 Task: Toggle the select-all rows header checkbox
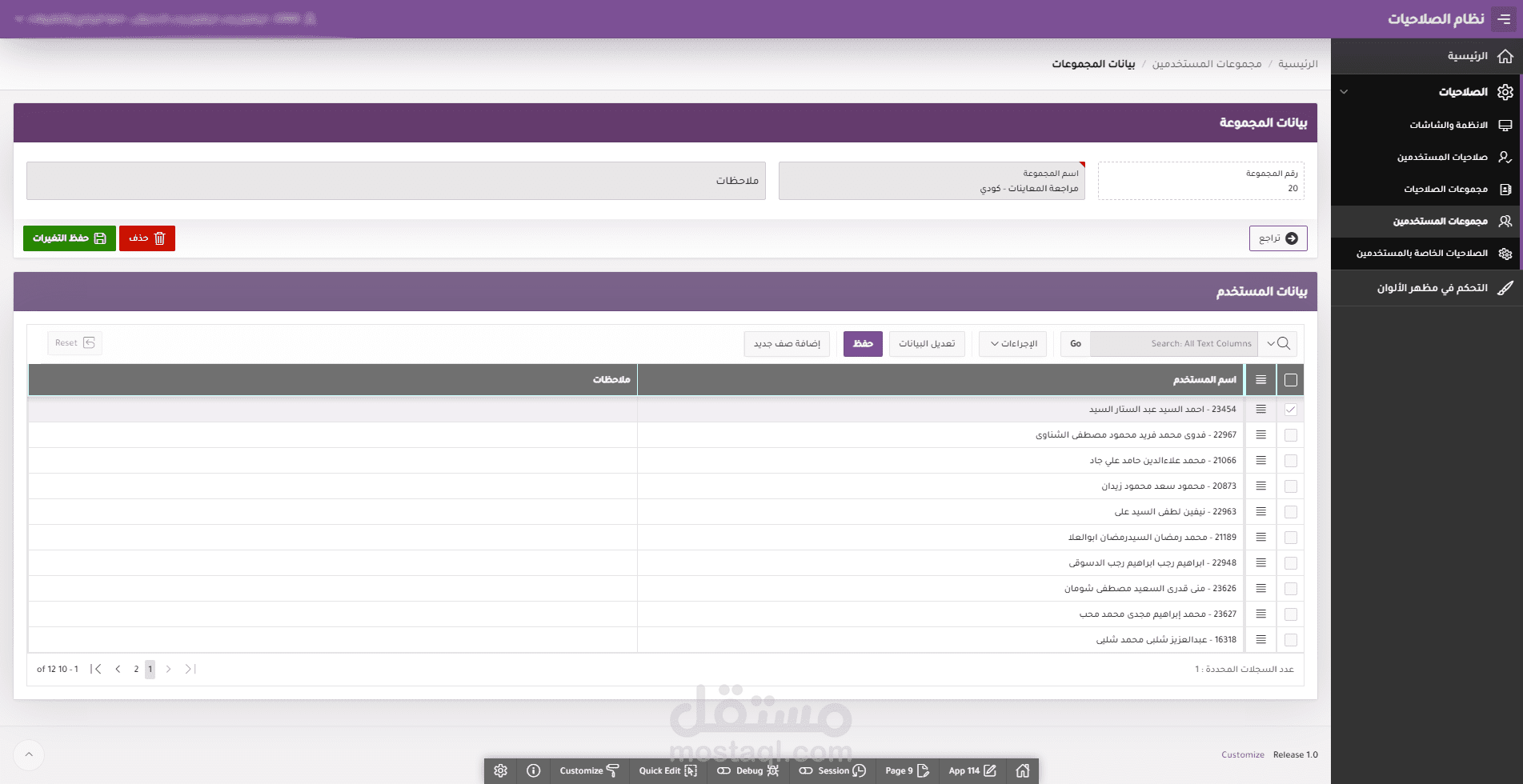pyautogui.click(x=1291, y=380)
